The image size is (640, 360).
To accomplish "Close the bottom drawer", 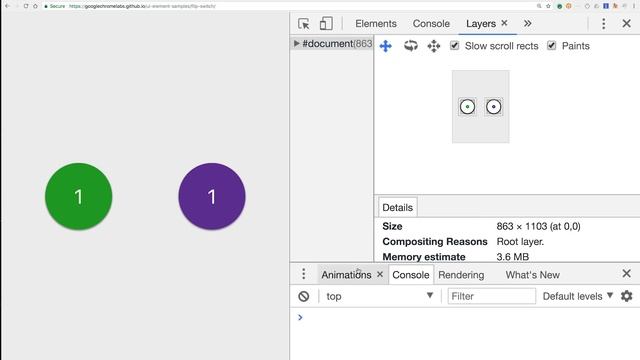I will pyautogui.click(x=627, y=273).
